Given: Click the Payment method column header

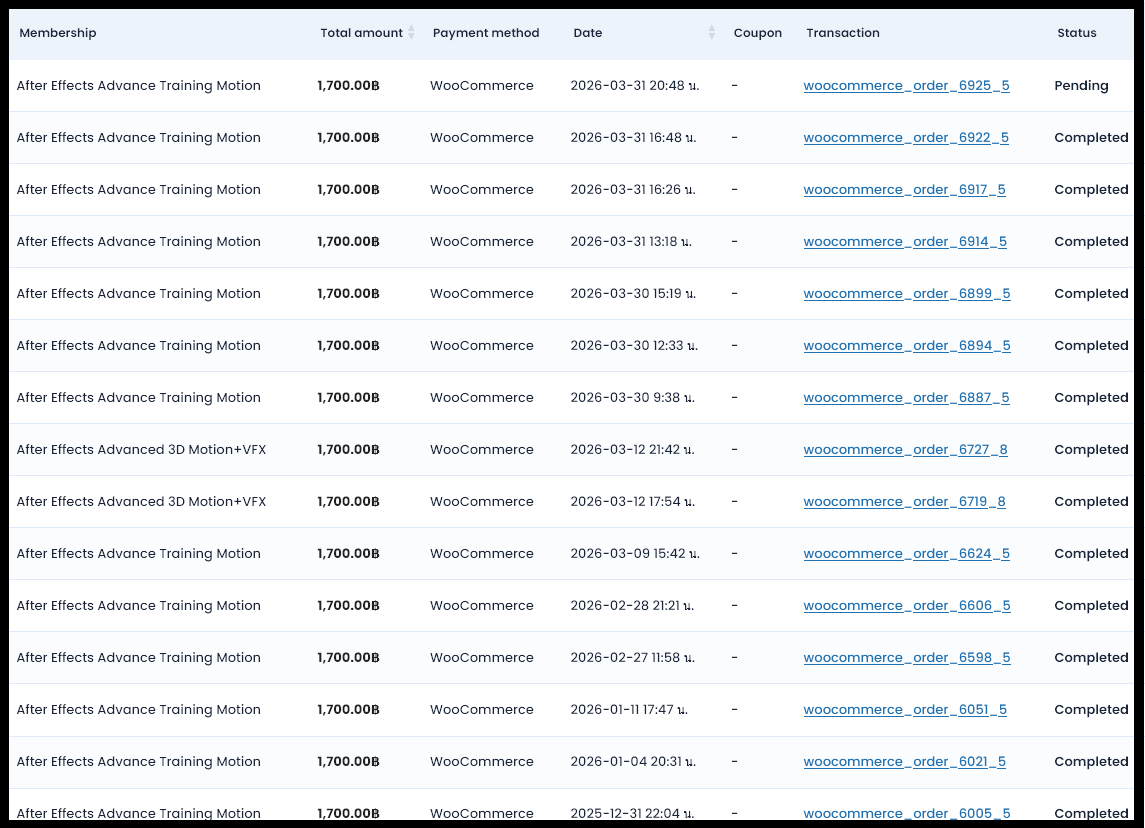Looking at the screenshot, I should tap(485, 33).
